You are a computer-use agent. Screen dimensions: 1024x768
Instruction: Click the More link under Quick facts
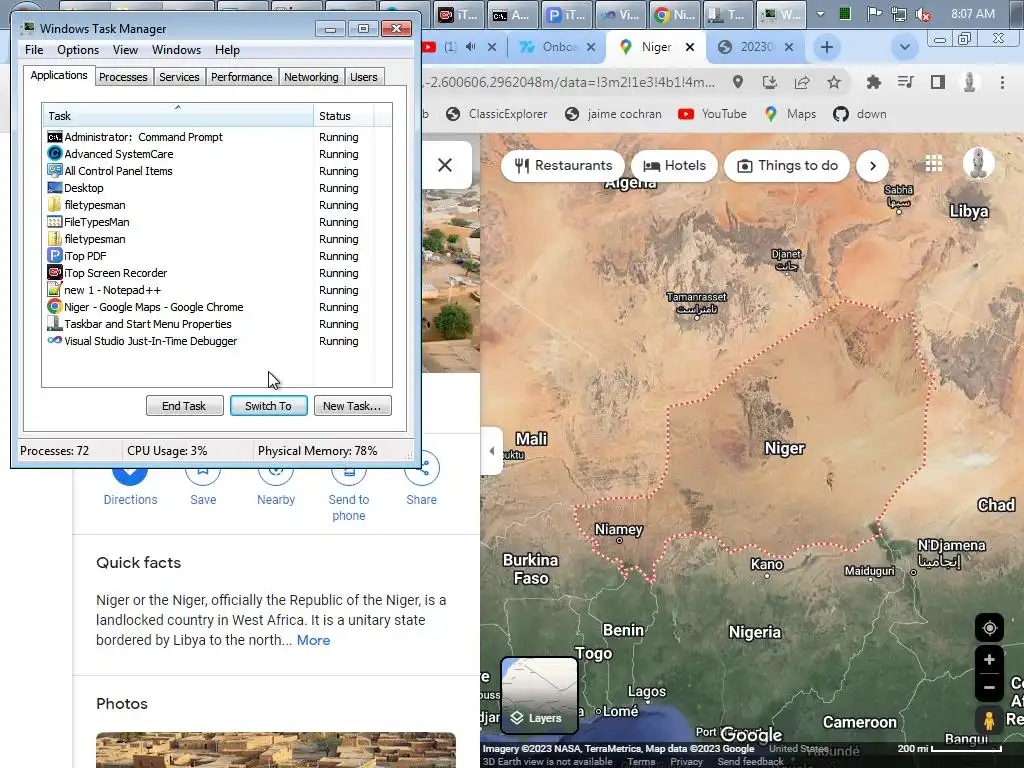tap(313, 641)
